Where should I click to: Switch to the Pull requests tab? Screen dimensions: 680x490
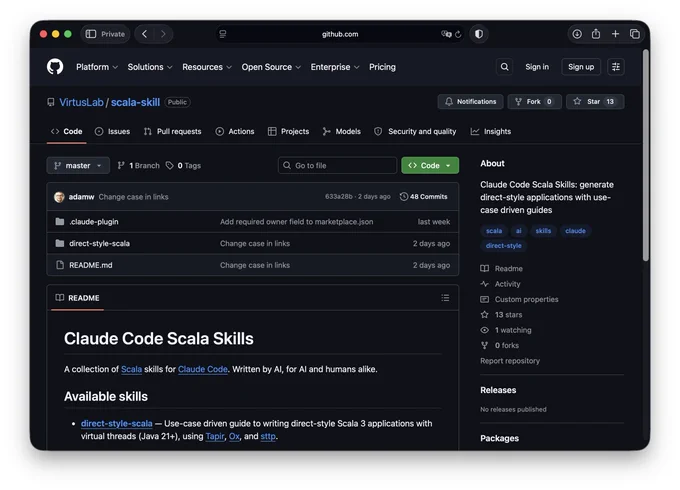[x=172, y=131]
